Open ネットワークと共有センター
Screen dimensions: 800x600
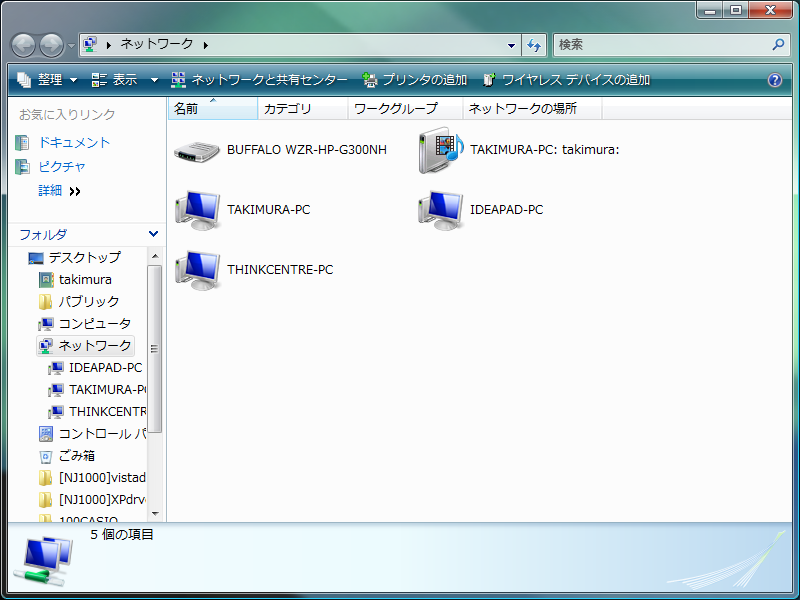tap(259, 80)
